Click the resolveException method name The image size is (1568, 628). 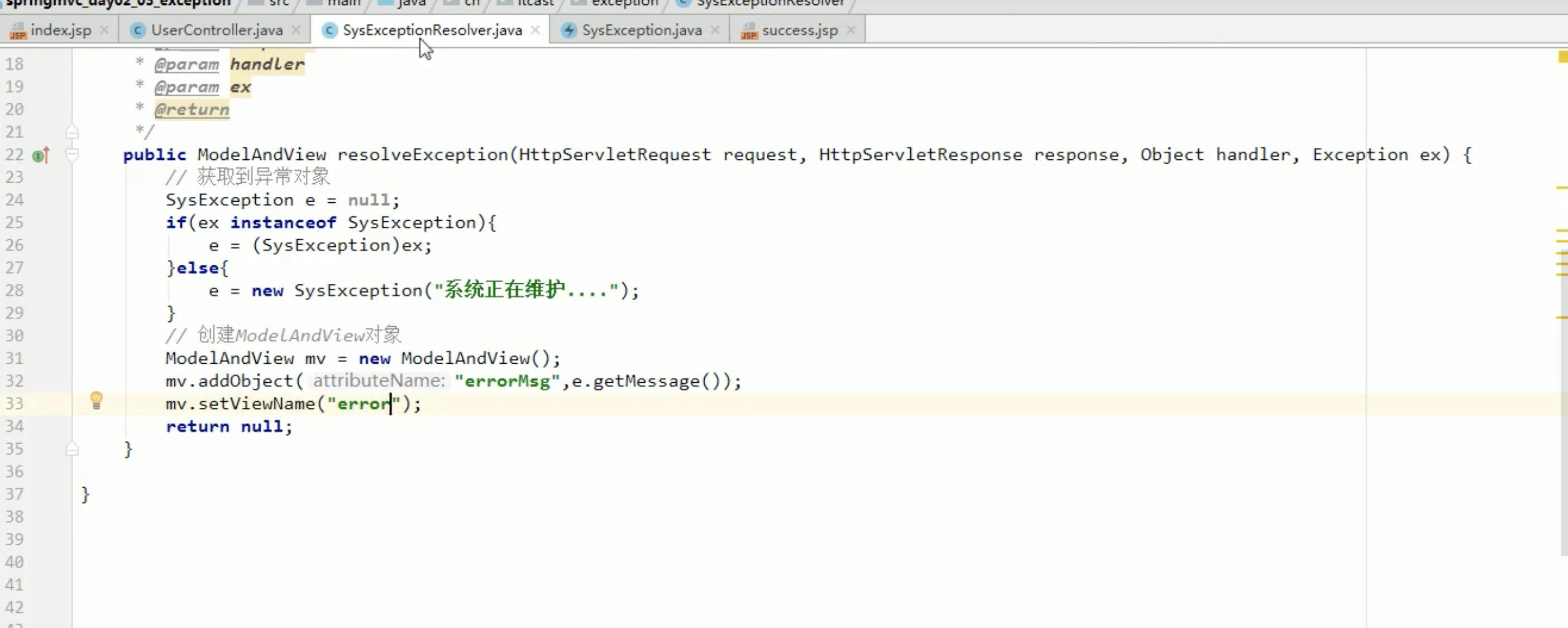coord(423,155)
